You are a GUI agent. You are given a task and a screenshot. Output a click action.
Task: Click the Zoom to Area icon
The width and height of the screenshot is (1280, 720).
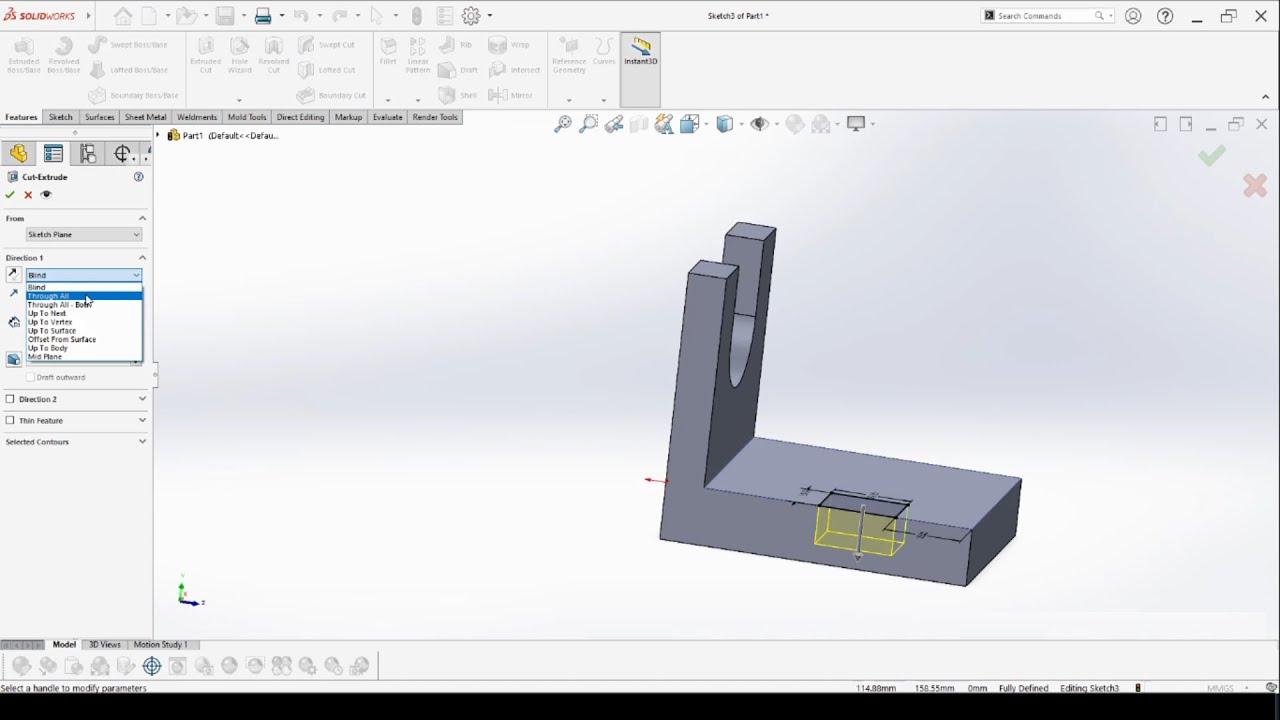(589, 124)
